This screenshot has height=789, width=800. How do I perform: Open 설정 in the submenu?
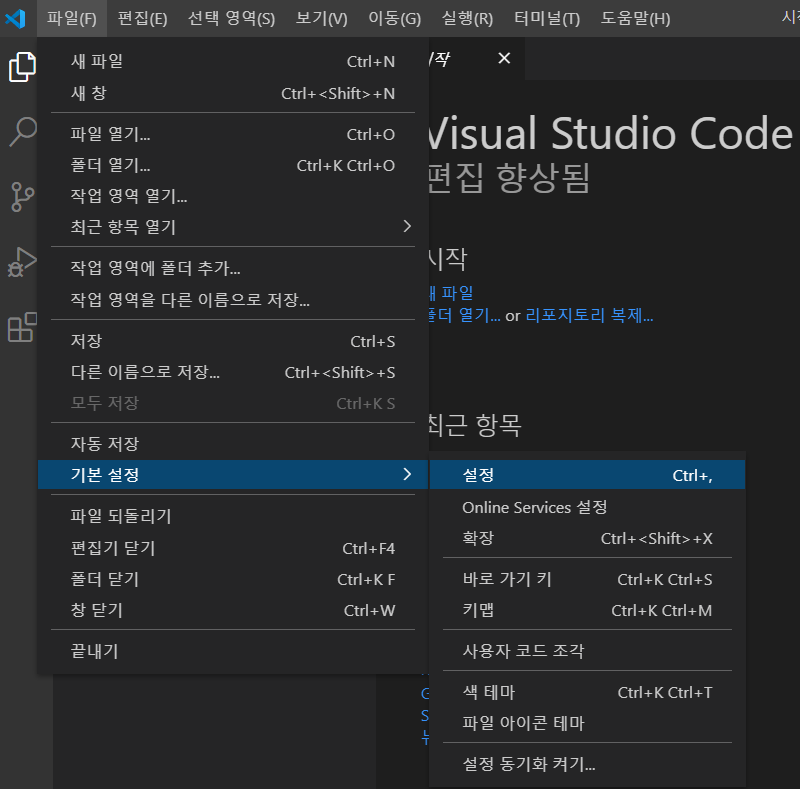[x=587, y=475]
